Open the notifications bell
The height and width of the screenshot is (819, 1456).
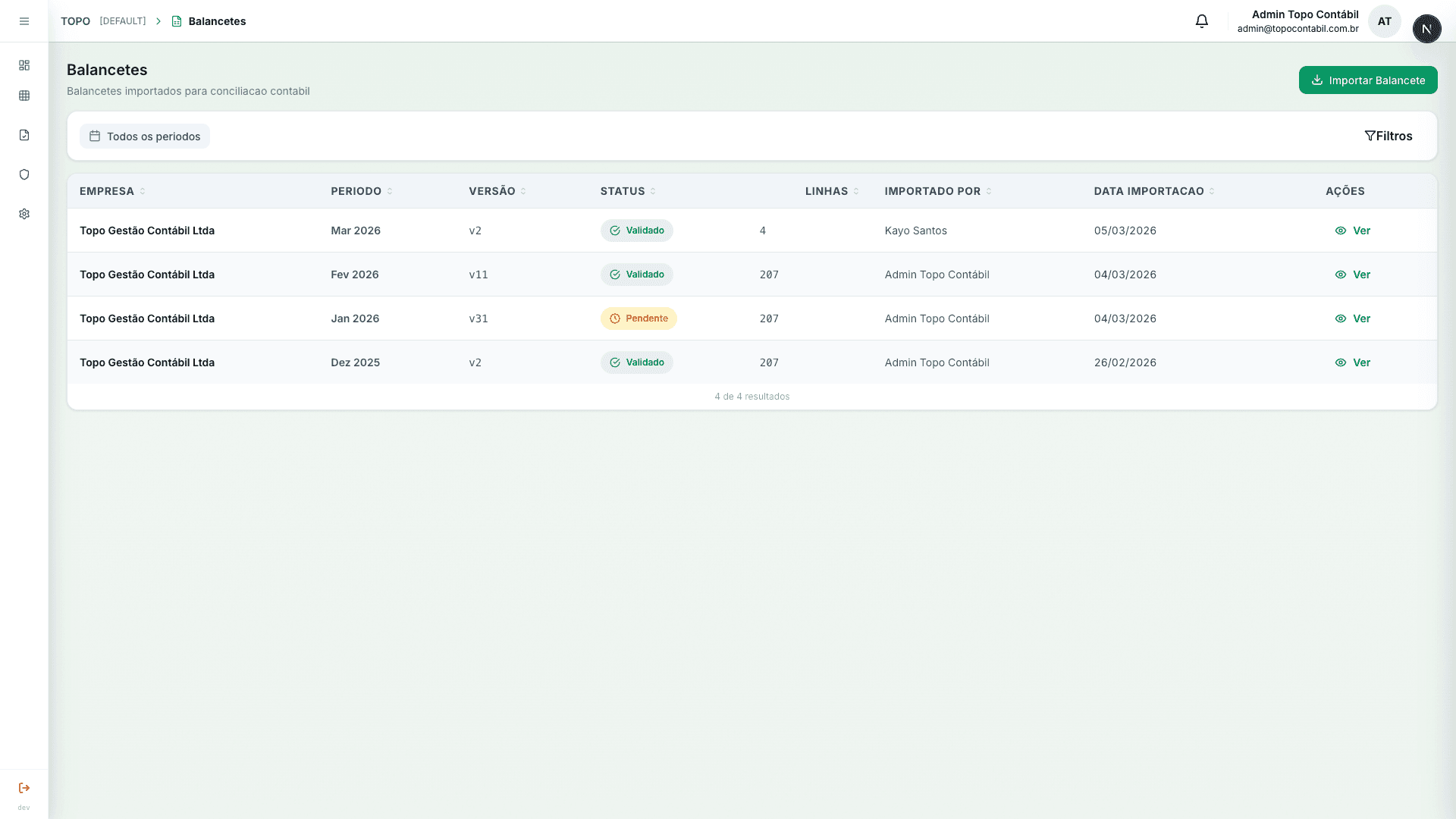click(1202, 21)
